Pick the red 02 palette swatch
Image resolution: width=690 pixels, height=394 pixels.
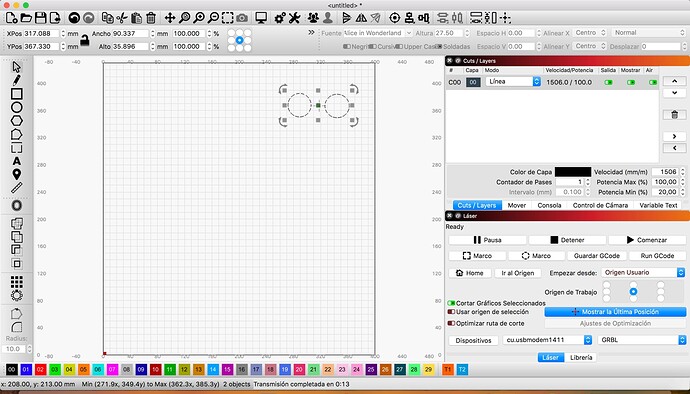pyautogui.click(x=40, y=369)
